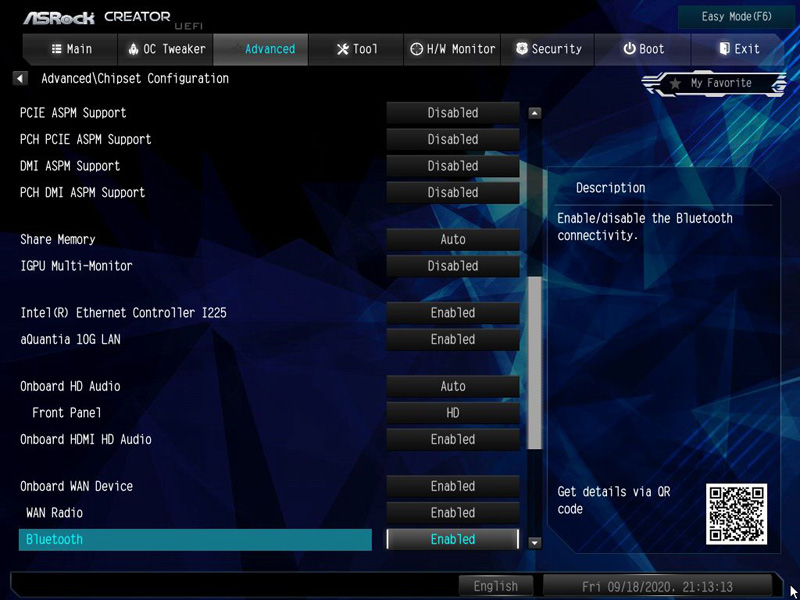This screenshot has width=800, height=600.
Task: Click the scroll up arrow
Action: tap(534, 113)
